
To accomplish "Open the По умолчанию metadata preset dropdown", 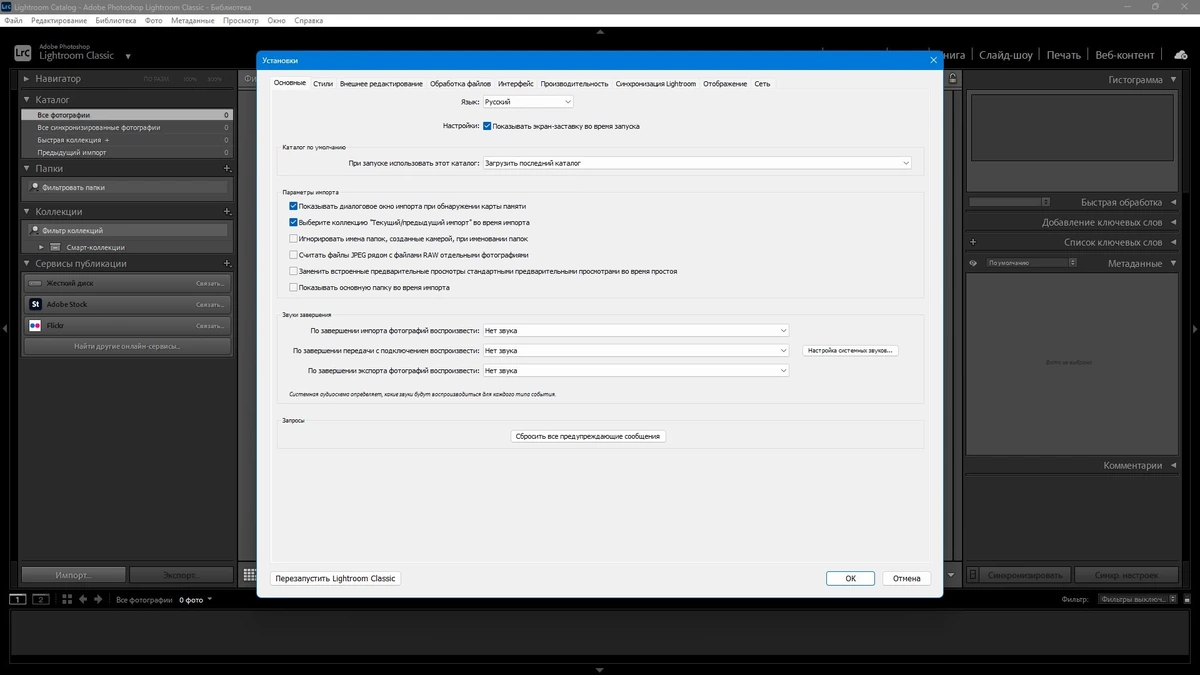I will (1031, 263).
